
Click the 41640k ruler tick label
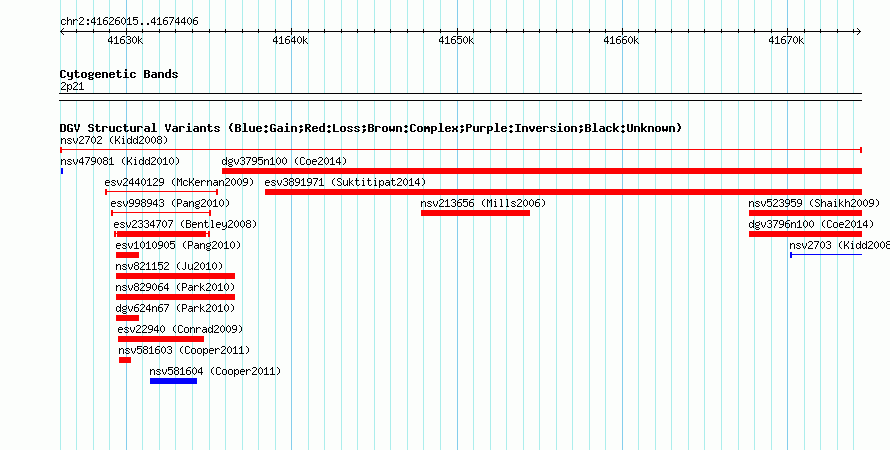[x=291, y=40]
